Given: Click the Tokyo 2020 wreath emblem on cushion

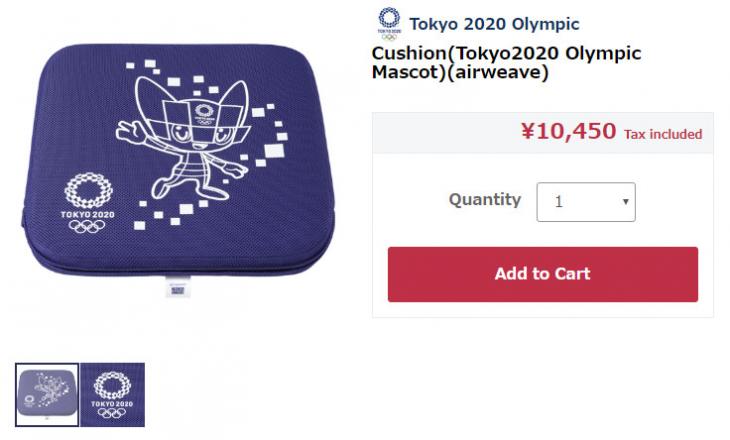Looking at the screenshot, I should click(x=88, y=190).
